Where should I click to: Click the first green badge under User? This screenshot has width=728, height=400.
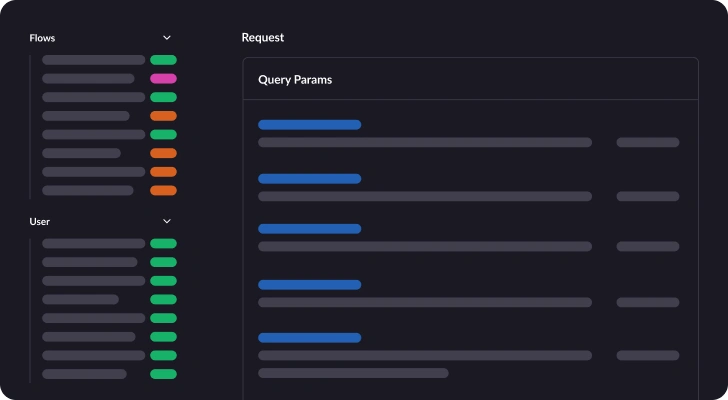[163, 243]
